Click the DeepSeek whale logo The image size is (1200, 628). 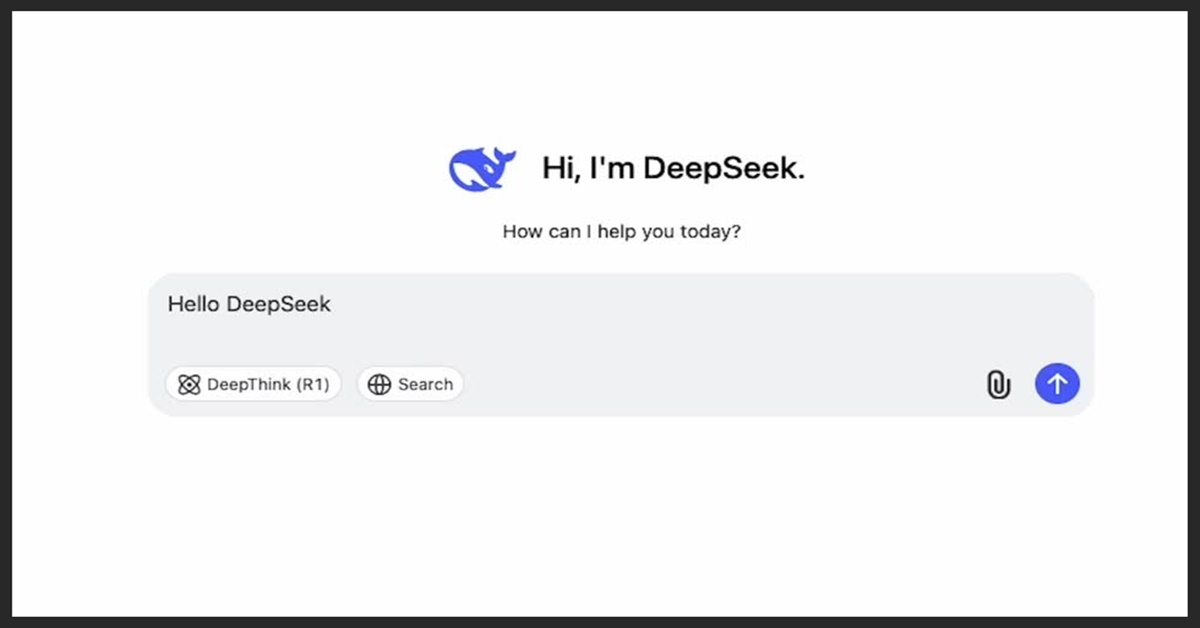click(x=482, y=169)
